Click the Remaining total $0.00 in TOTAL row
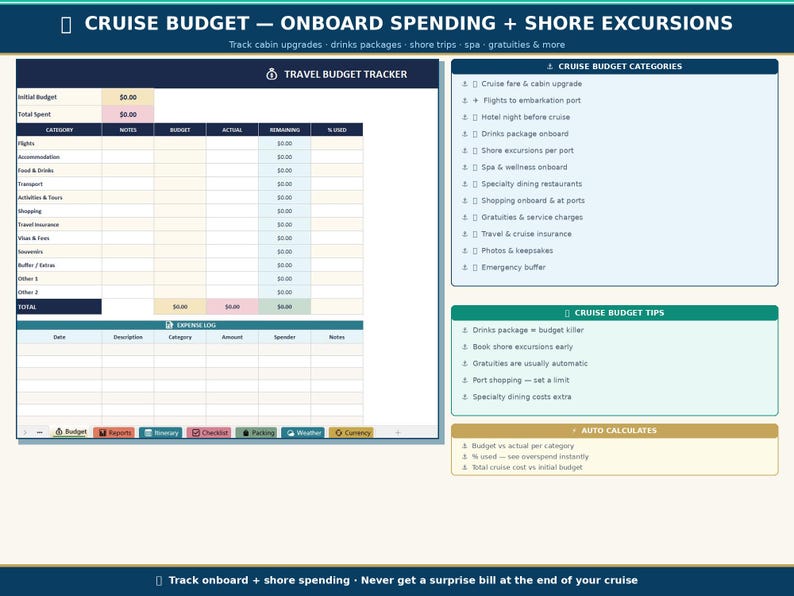This screenshot has width=794, height=596. pos(285,307)
